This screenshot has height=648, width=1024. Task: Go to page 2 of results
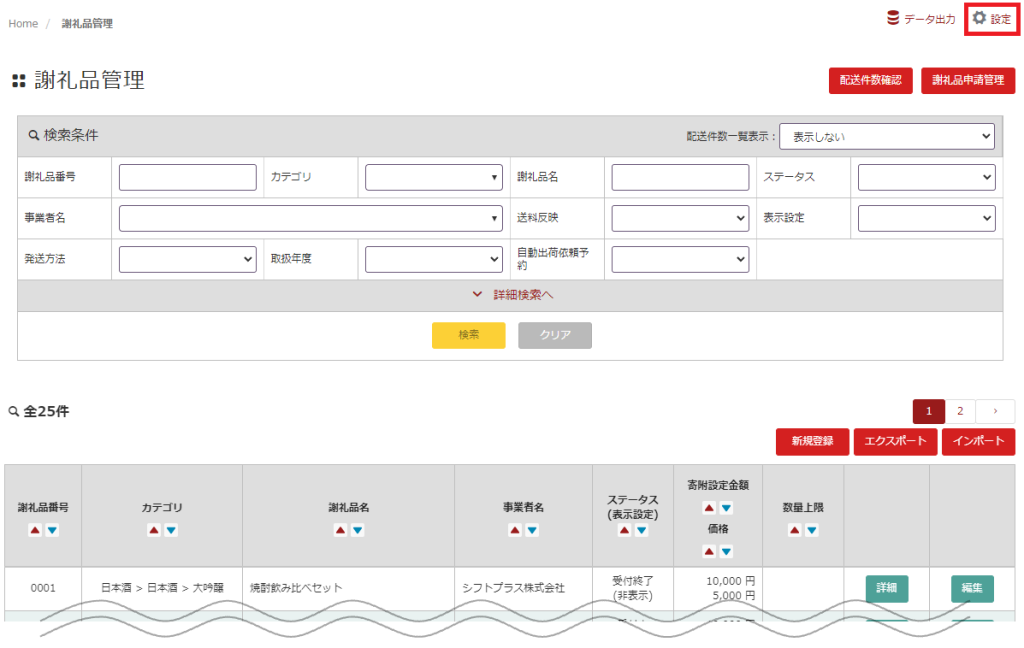click(x=959, y=411)
